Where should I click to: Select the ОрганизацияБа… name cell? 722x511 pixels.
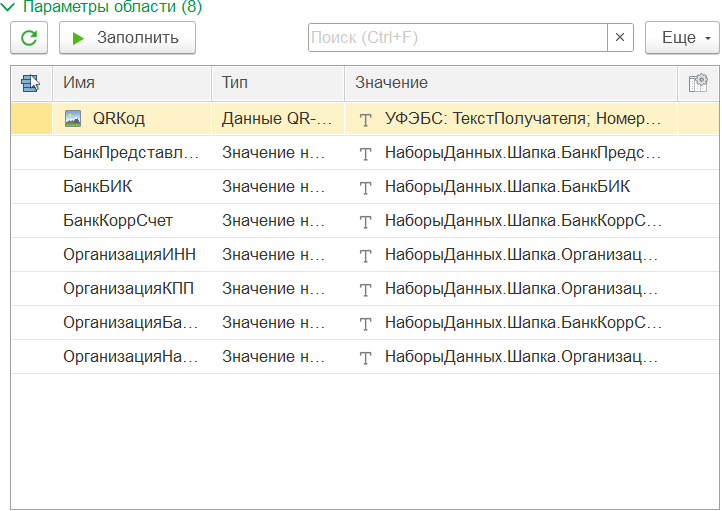132,323
